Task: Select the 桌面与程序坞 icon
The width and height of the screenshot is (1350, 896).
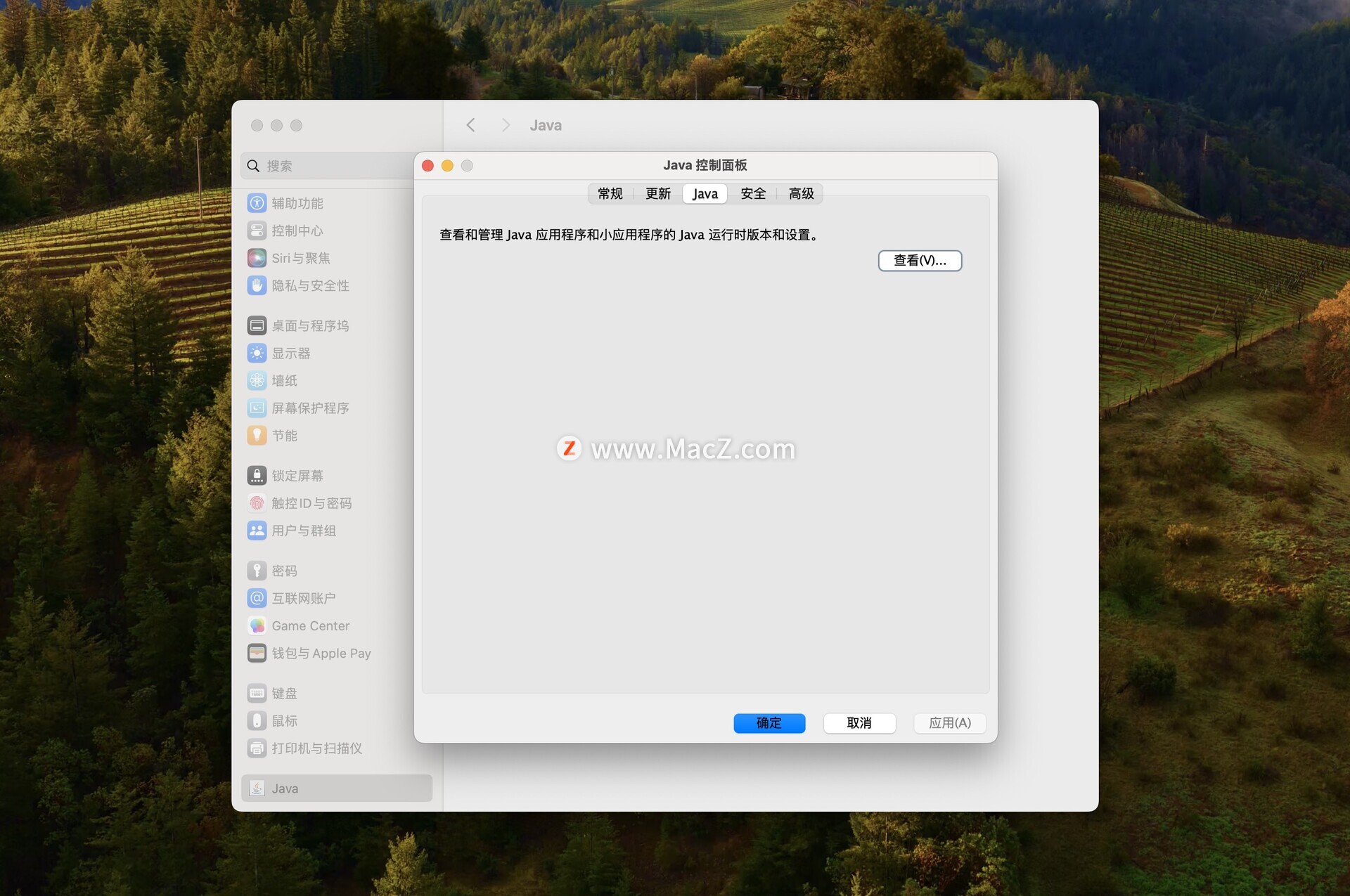Action: (257, 325)
